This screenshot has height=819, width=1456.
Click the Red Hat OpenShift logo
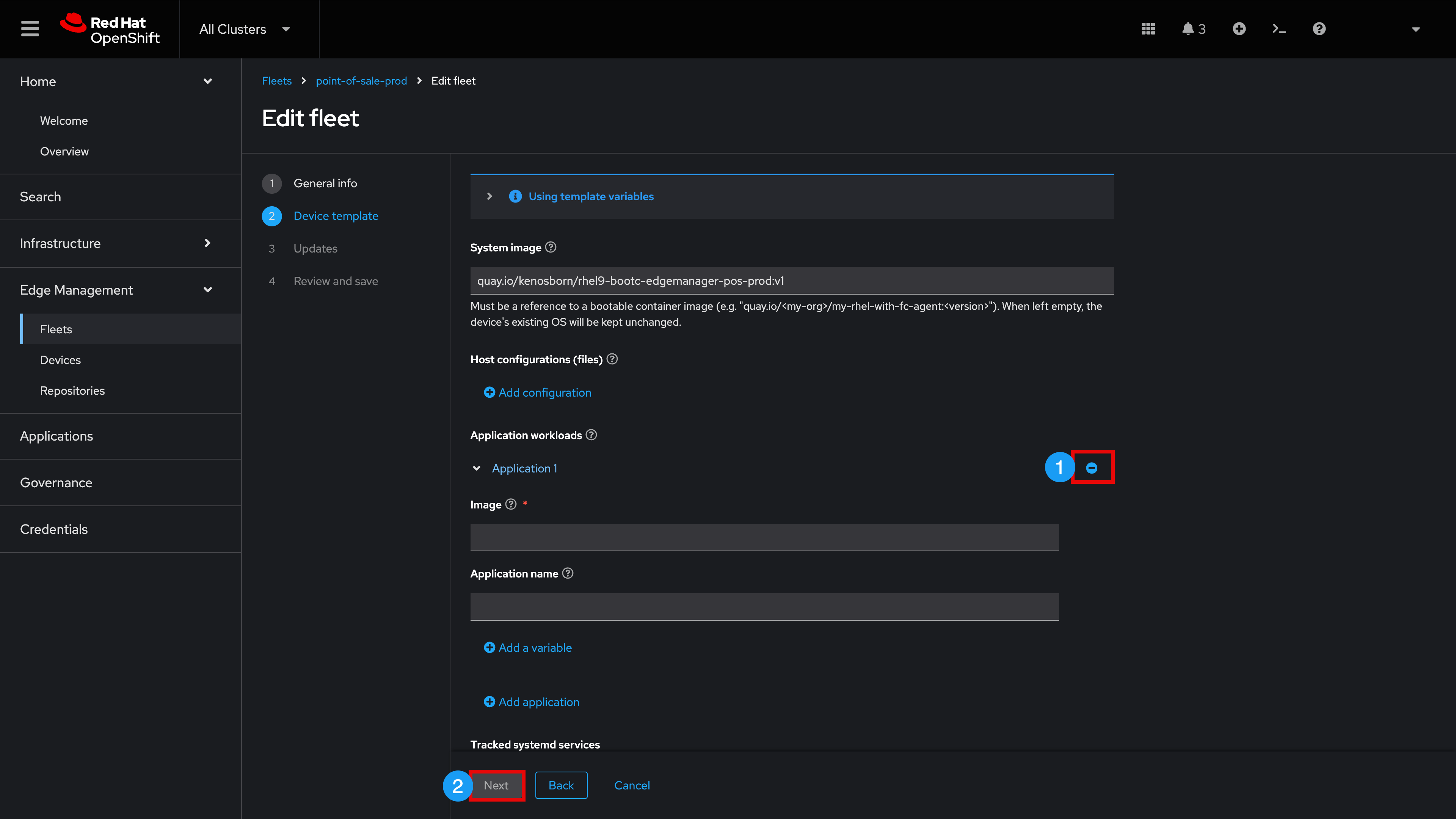click(x=110, y=29)
